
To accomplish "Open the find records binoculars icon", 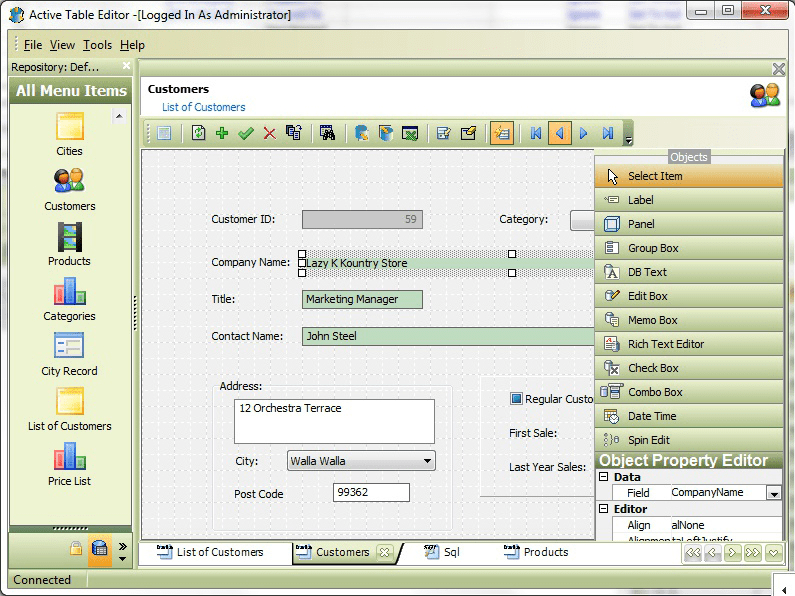I will click(328, 133).
